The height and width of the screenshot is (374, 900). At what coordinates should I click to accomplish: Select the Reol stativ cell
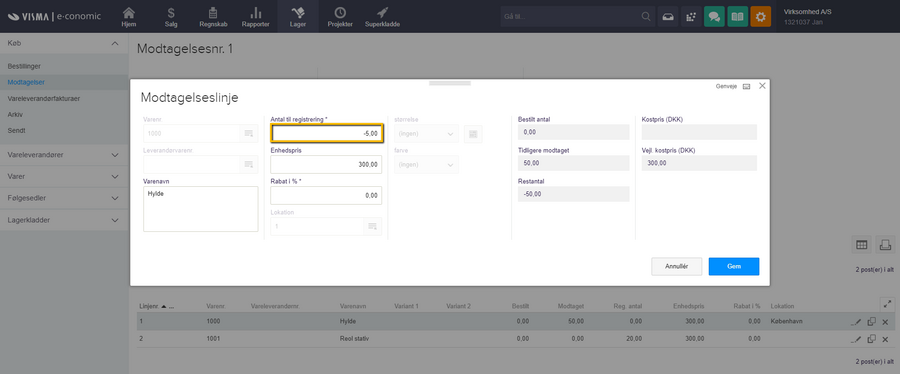[354, 339]
